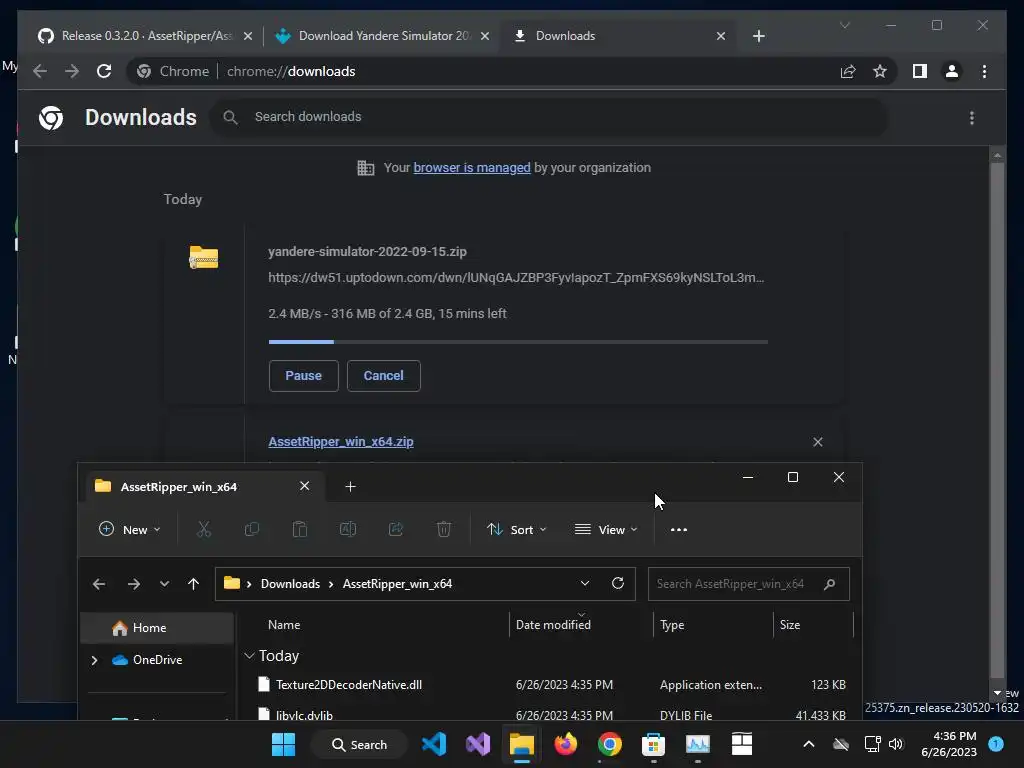
Task: Open the Windows Start menu
Action: tap(283, 744)
